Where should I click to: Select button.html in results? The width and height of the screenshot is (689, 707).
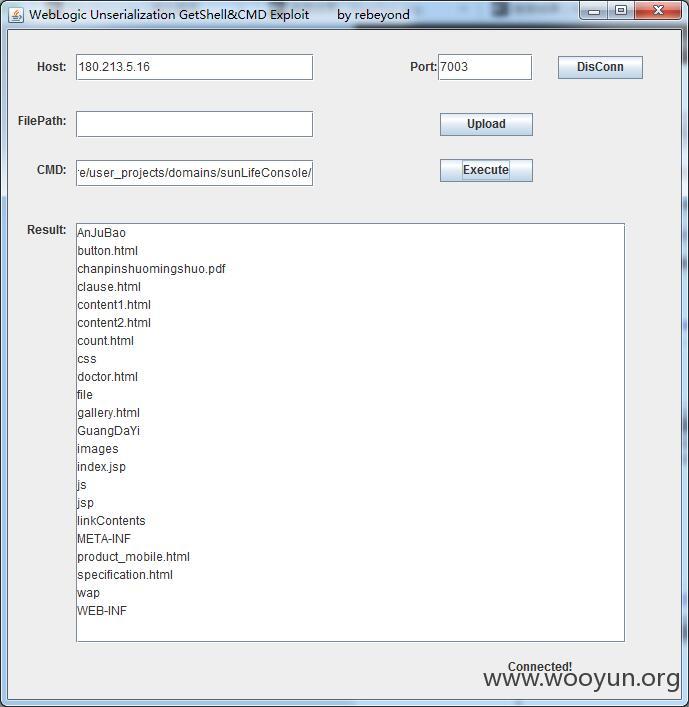pyautogui.click(x=107, y=251)
